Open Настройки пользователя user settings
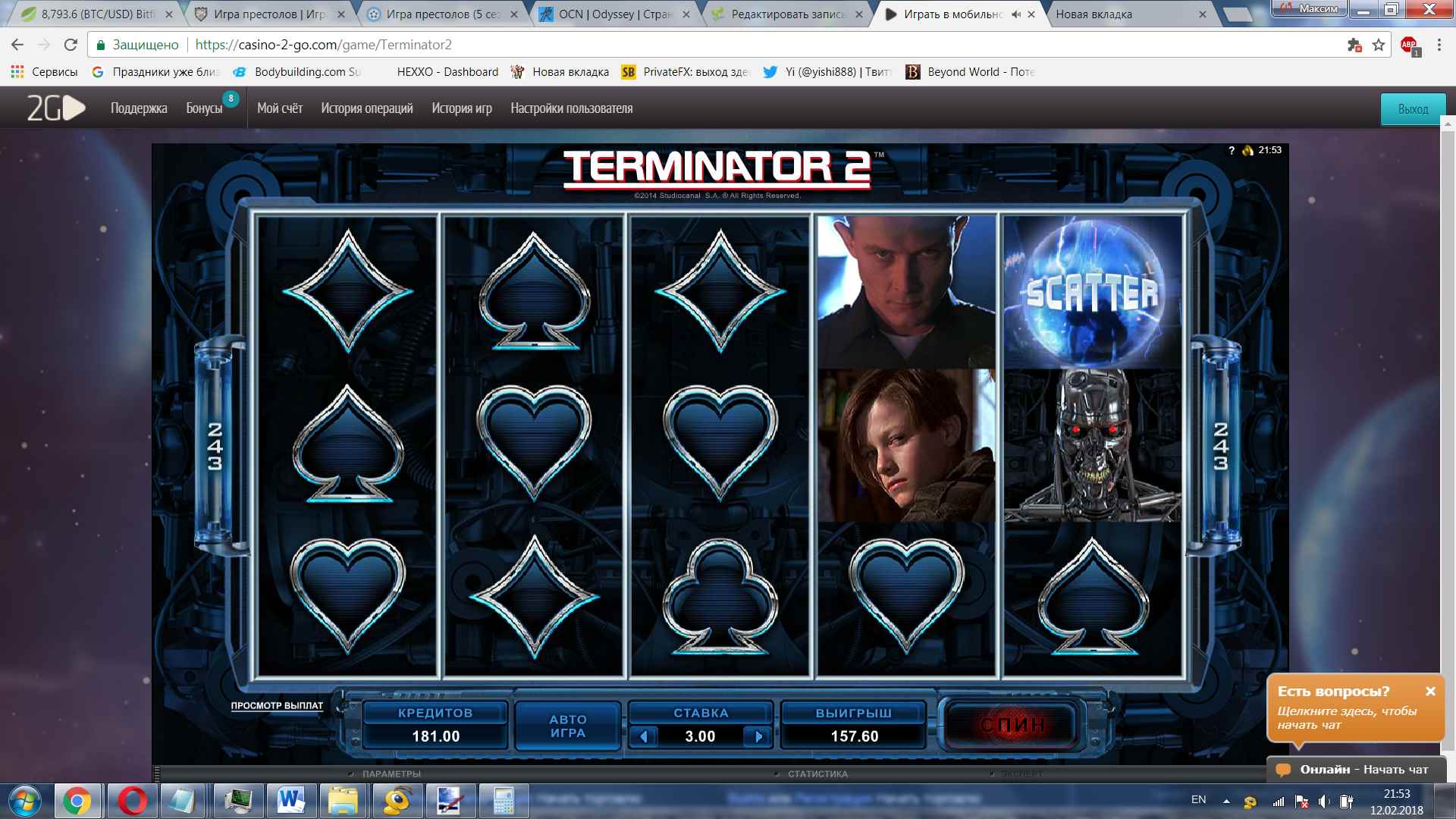This screenshot has width=1456, height=819. pyautogui.click(x=572, y=108)
